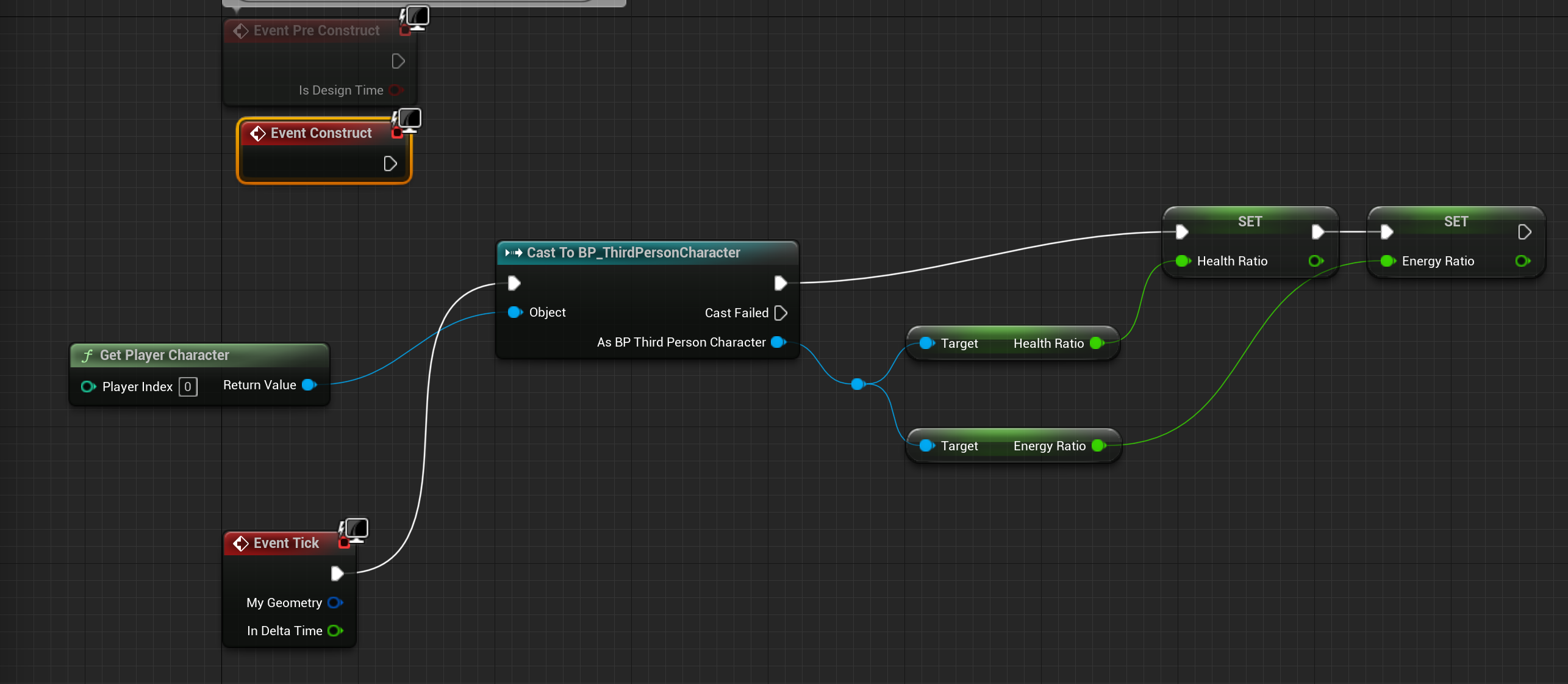Image resolution: width=1568 pixels, height=684 pixels.
Task: Click the My Geometry output pin
Action: click(335, 603)
